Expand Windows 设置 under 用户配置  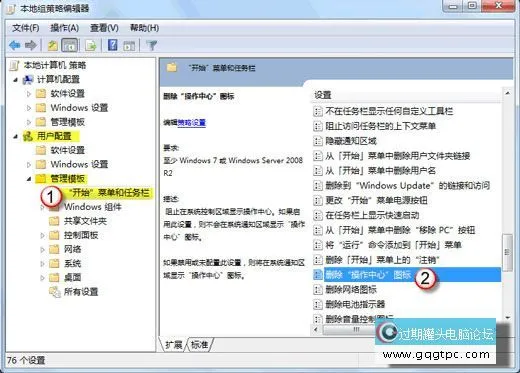click(x=29, y=165)
